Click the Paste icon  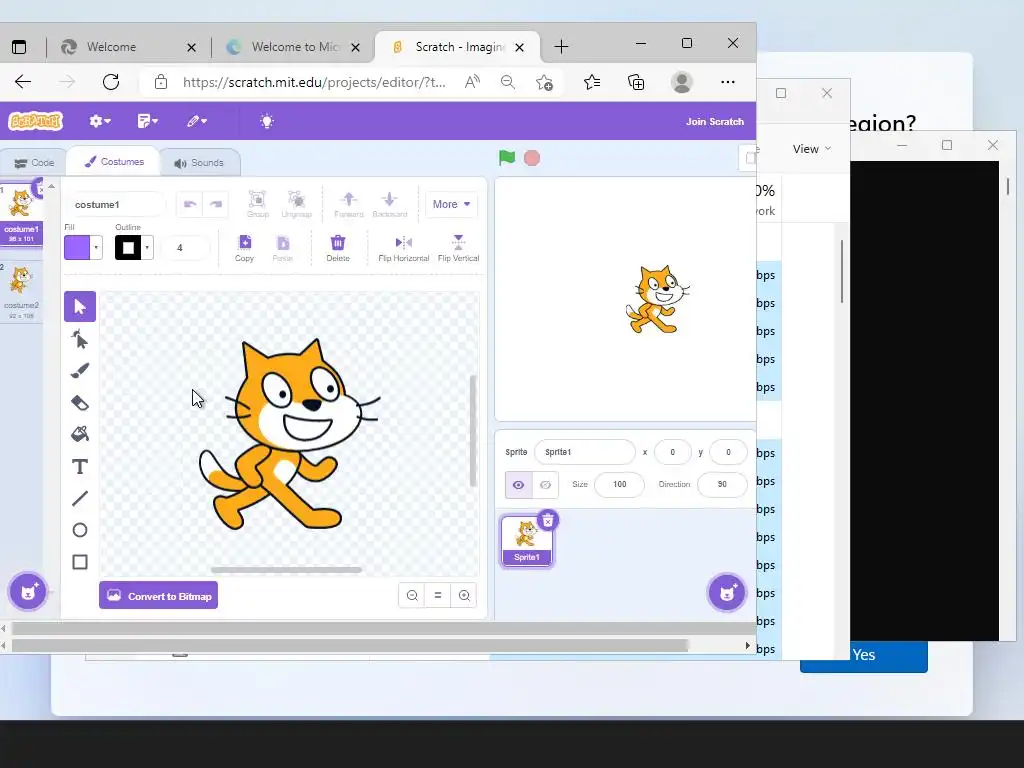pos(283,248)
